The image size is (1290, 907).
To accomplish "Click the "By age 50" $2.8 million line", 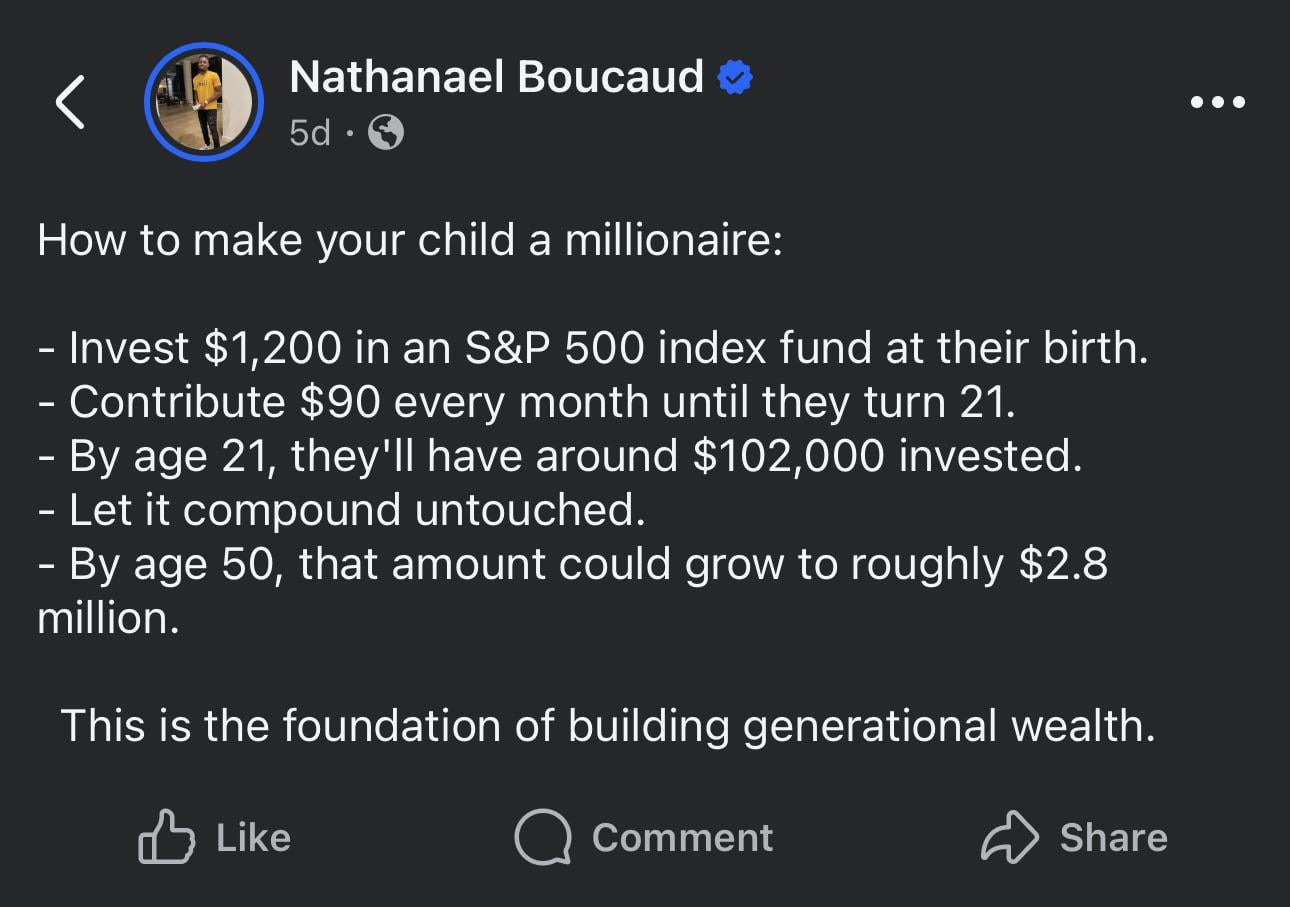I will pos(573,564).
